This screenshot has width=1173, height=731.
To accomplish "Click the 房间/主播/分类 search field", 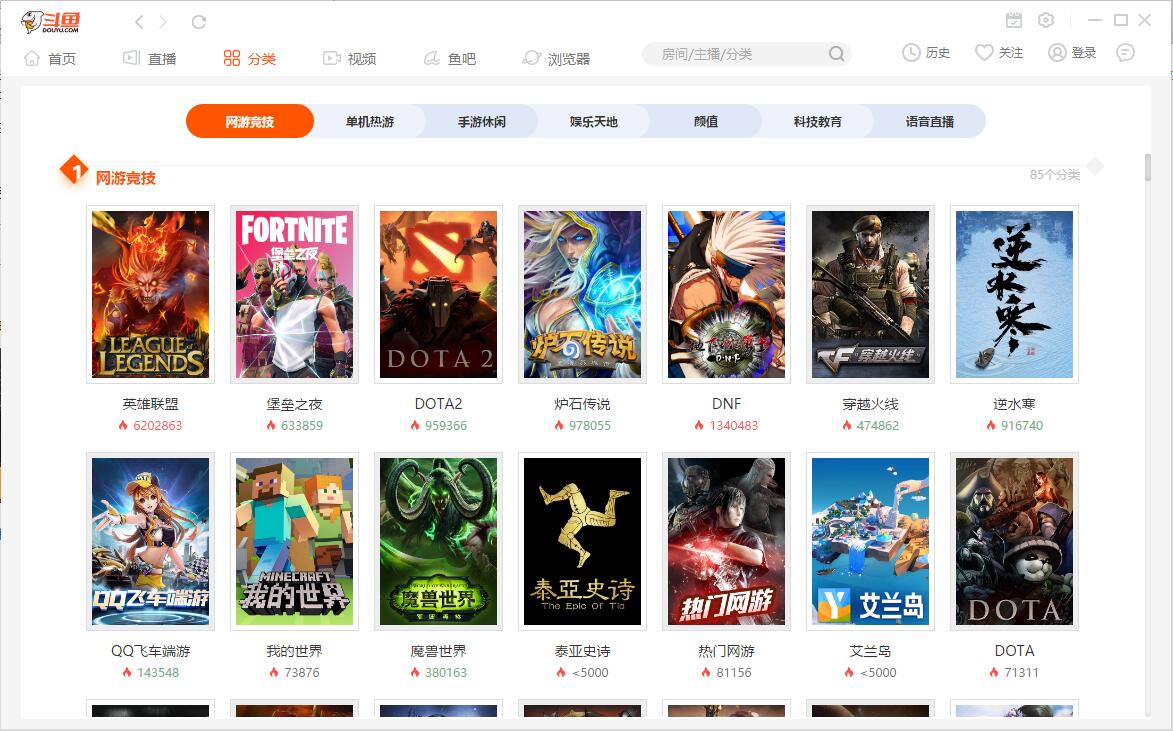I will (735, 54).
